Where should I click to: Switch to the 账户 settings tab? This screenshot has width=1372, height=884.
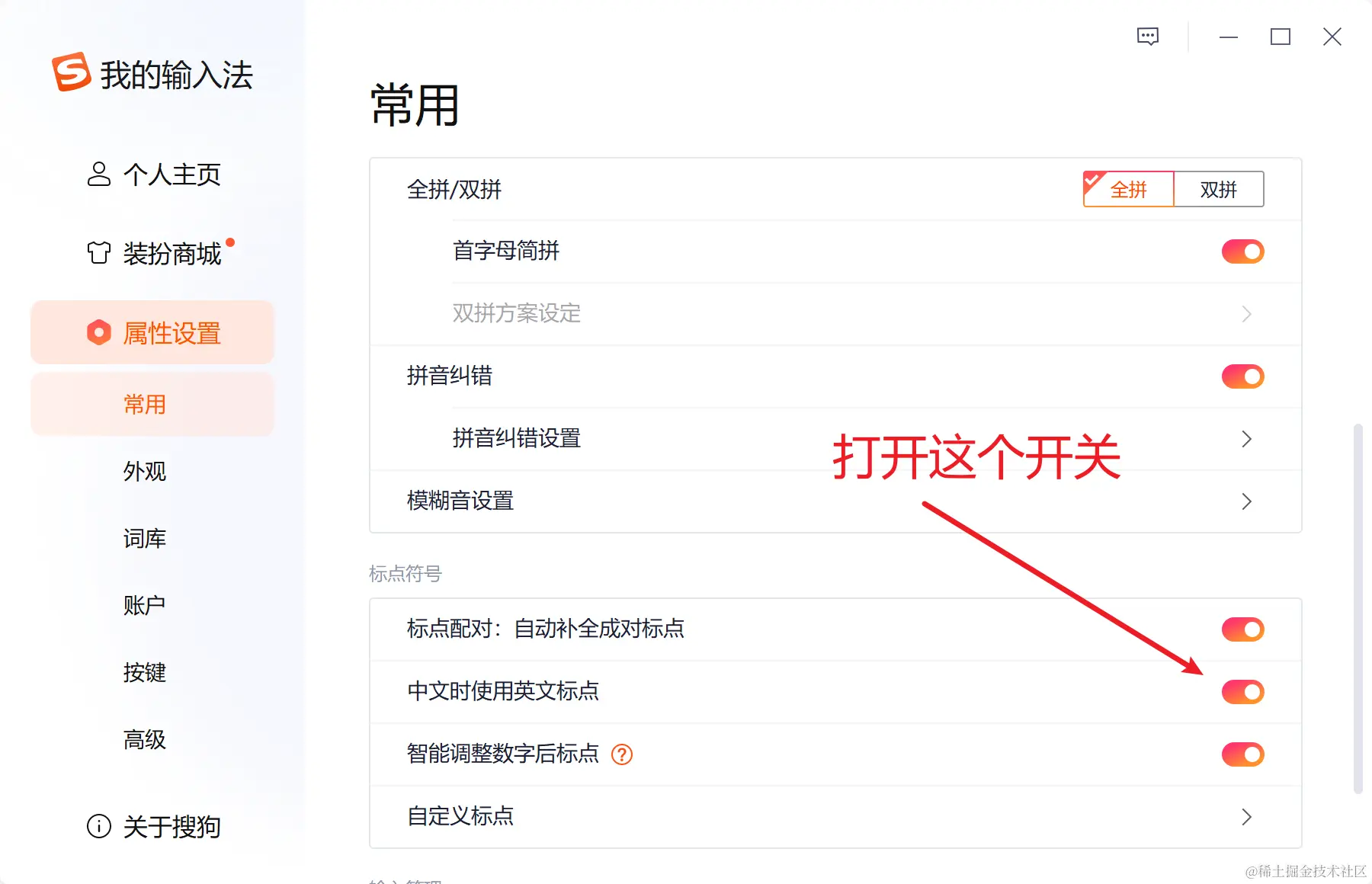click(x=145, y=606)
